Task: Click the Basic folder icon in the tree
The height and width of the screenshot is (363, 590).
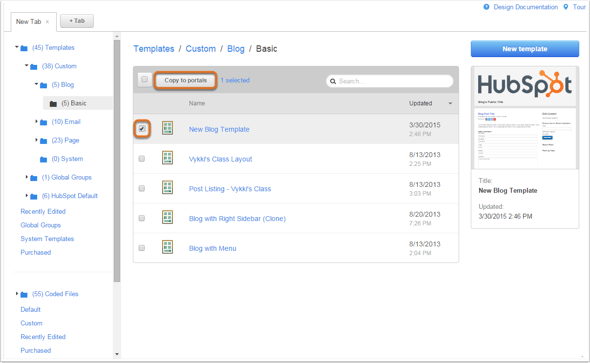Action: point(53,104)
